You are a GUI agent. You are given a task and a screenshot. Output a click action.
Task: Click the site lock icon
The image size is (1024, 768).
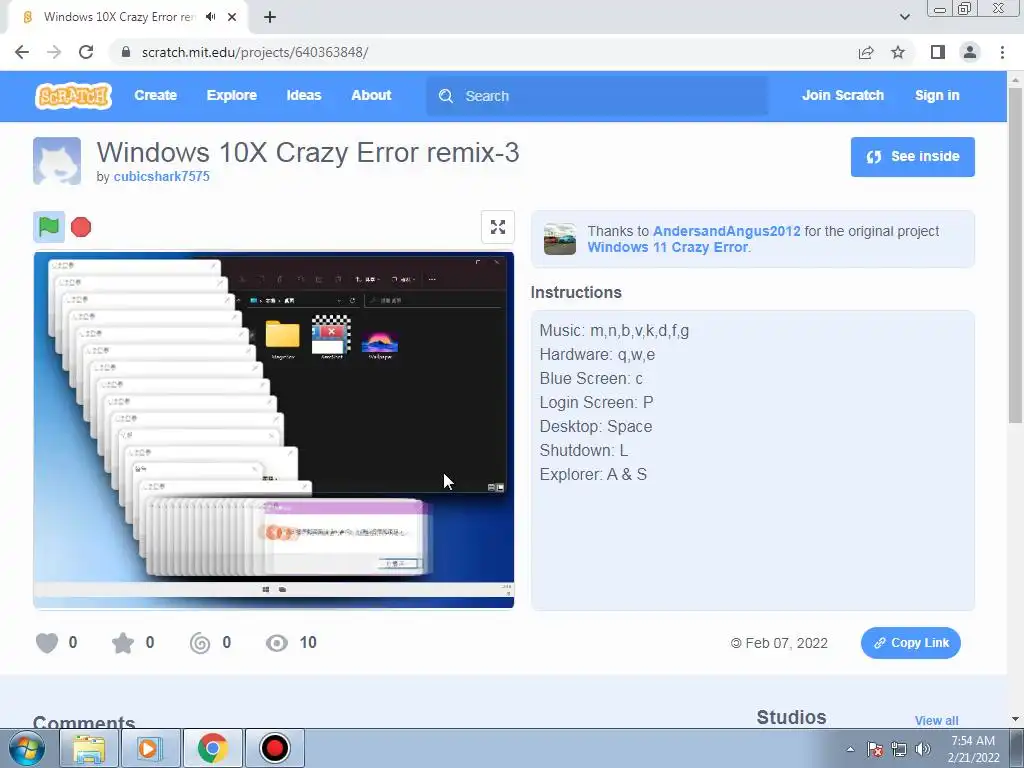click(x=127, y=52)
